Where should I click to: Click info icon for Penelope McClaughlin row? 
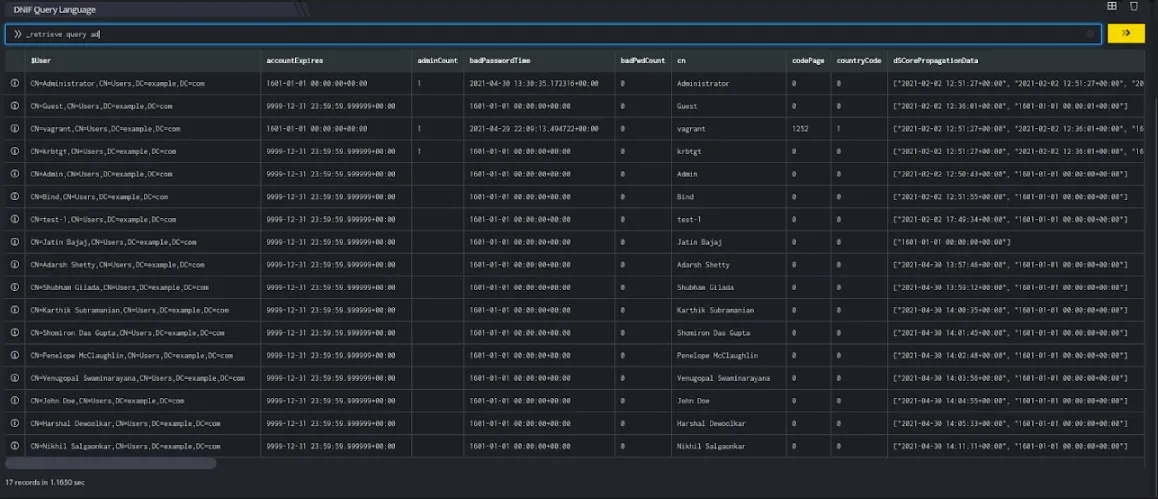[x=14, y=356]
